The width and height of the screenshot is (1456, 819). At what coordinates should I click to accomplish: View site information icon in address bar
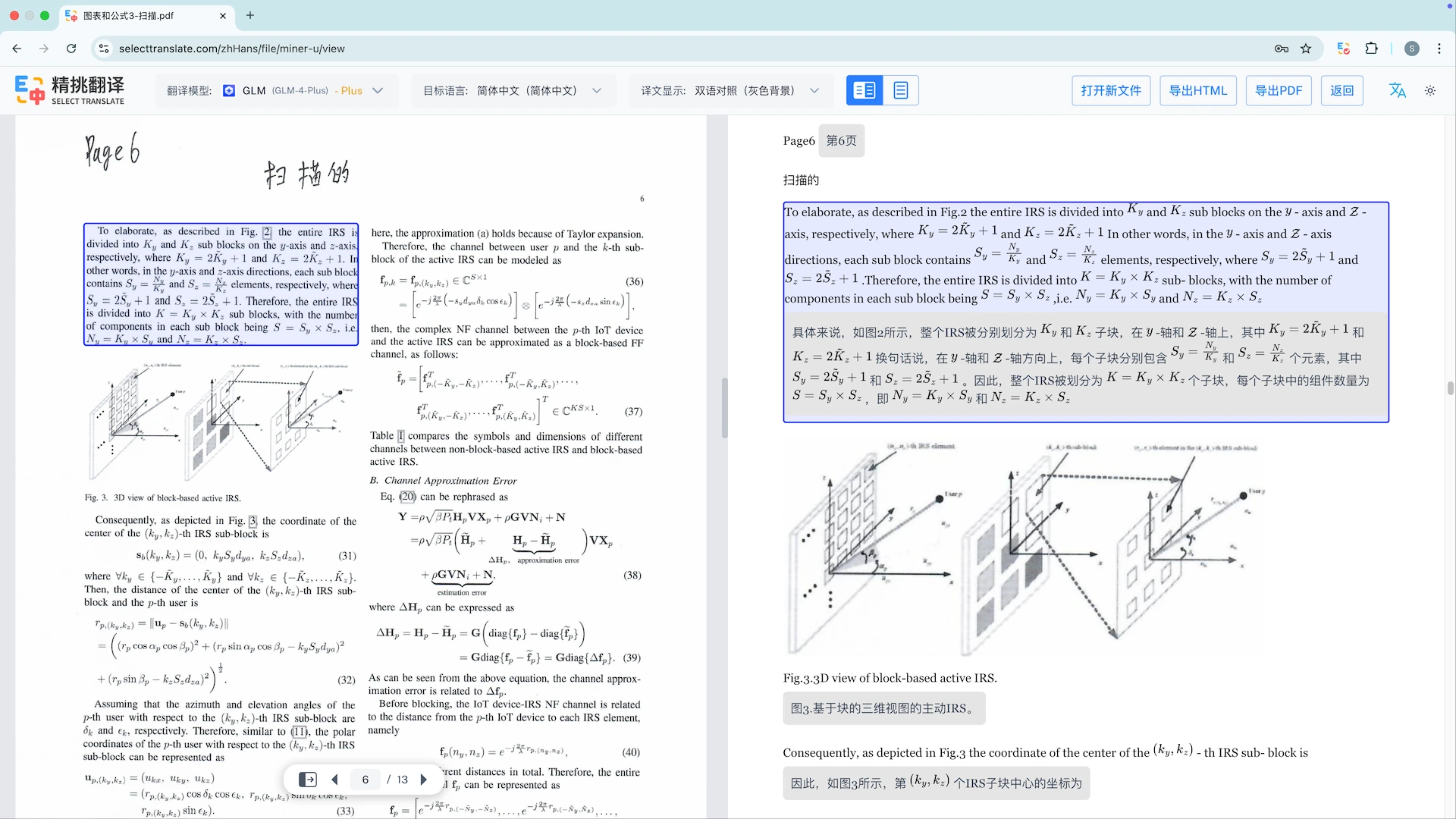tap(104, 49)
